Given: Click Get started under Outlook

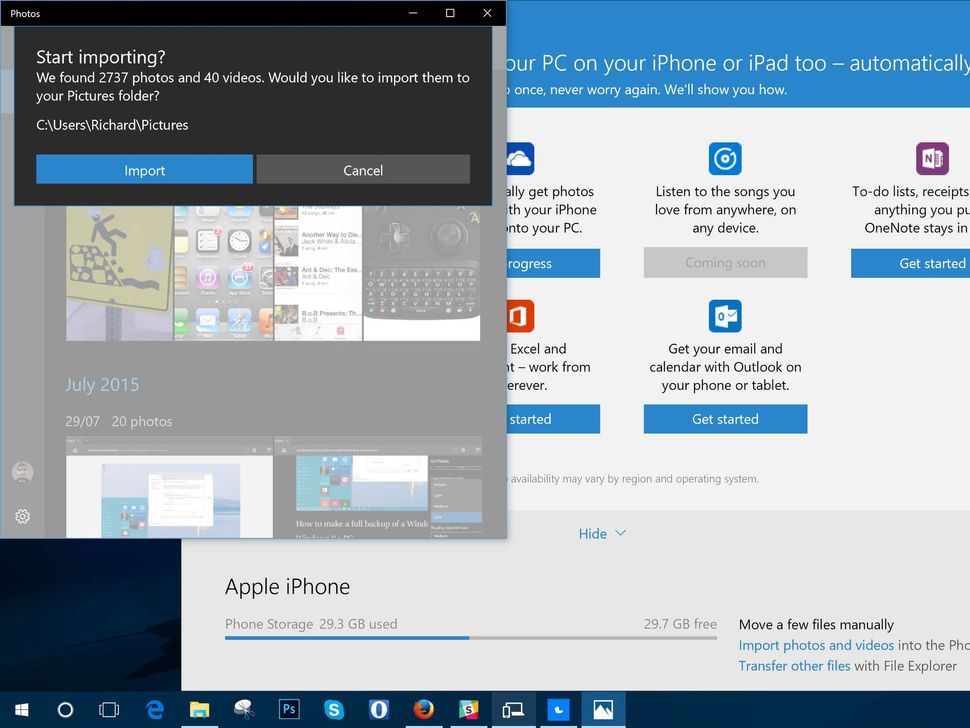Looking at the screenshot, I should (x=724, y=419).
